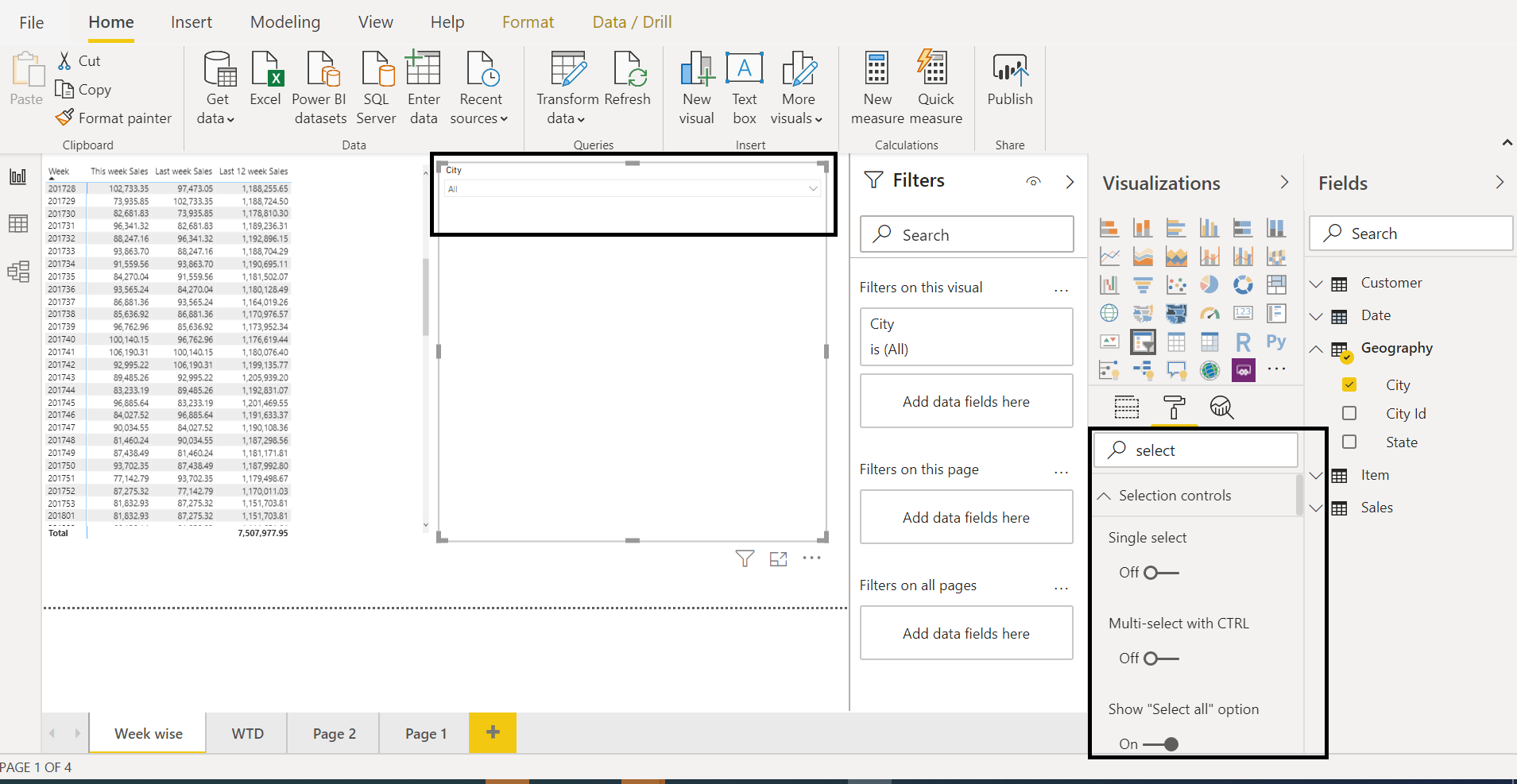Open the Modeling ribbon tab
Image resolution: width=1517 pixels, height=784 pixels.
(x=285, y=22)
